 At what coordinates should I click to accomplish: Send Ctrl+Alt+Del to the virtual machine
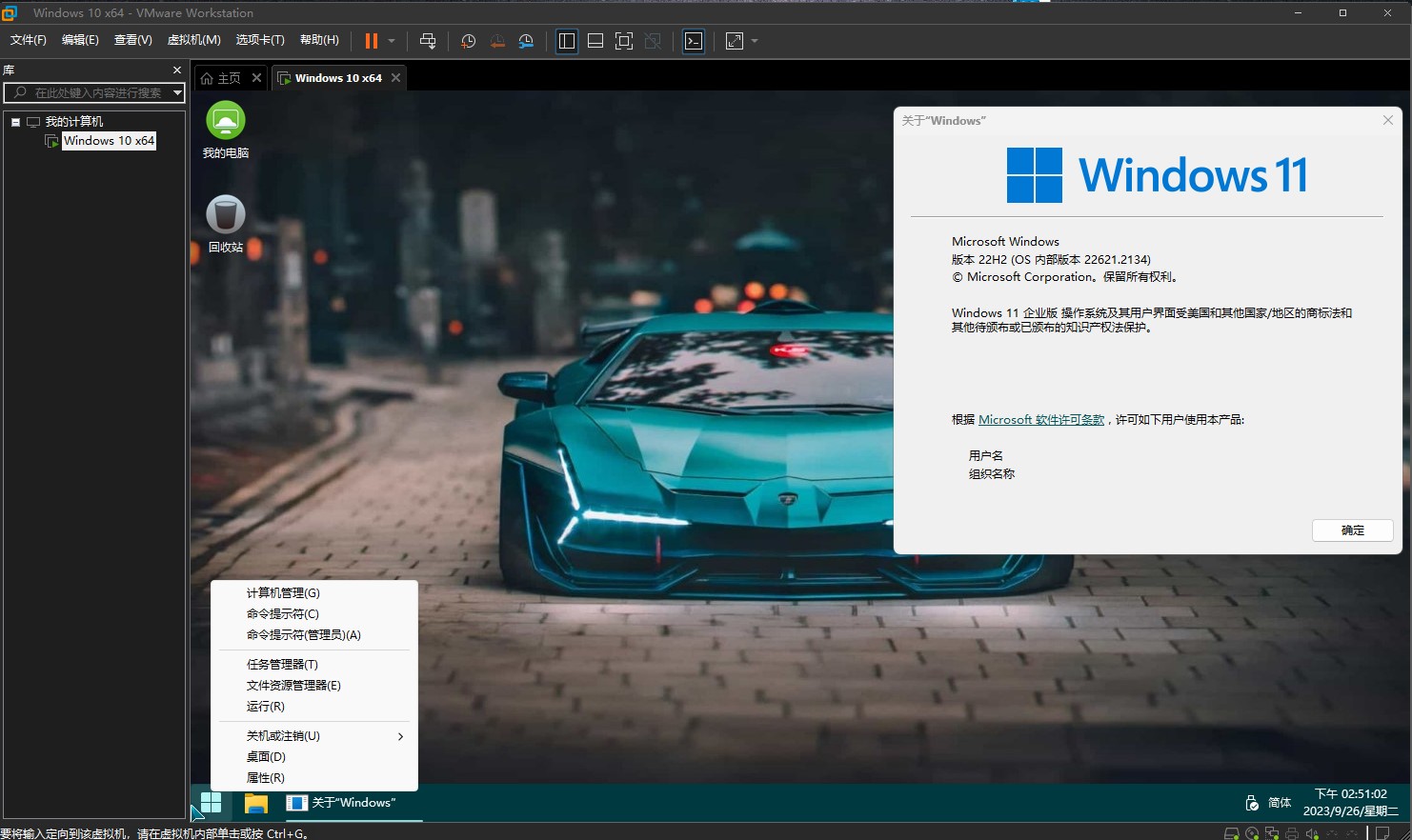coord(428,41)
